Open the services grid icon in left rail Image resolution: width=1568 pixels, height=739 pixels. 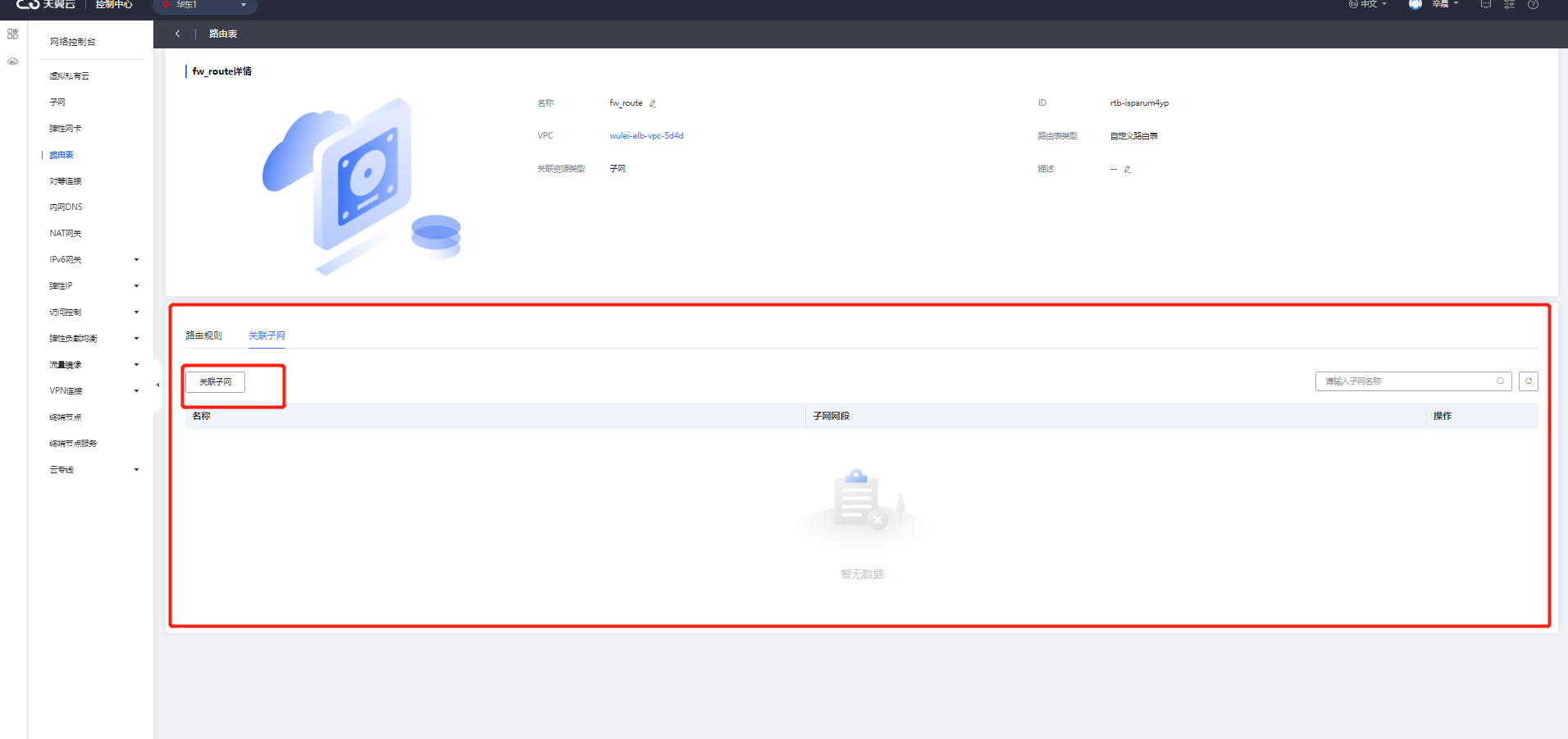12,34
